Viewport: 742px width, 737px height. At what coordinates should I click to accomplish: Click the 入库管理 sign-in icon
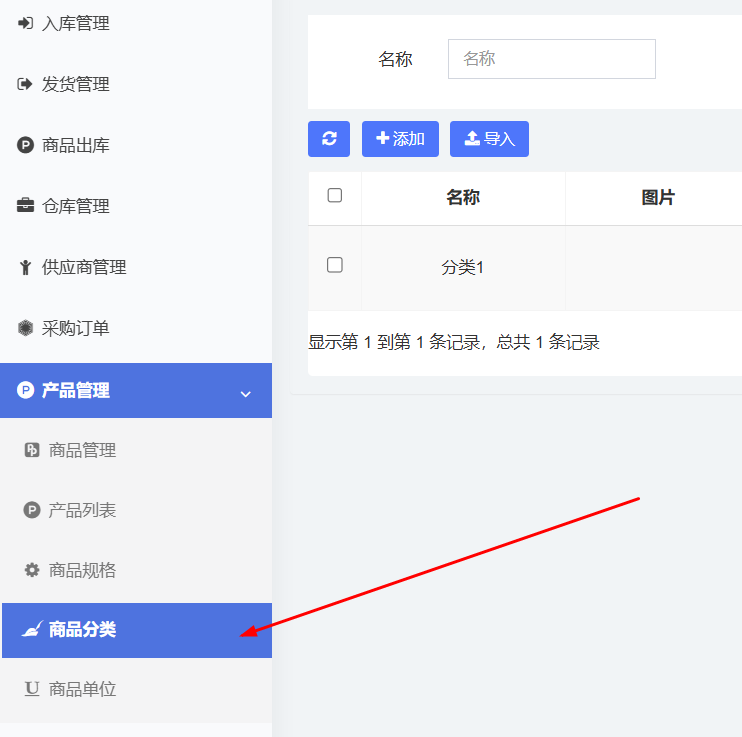click(25, 23)
